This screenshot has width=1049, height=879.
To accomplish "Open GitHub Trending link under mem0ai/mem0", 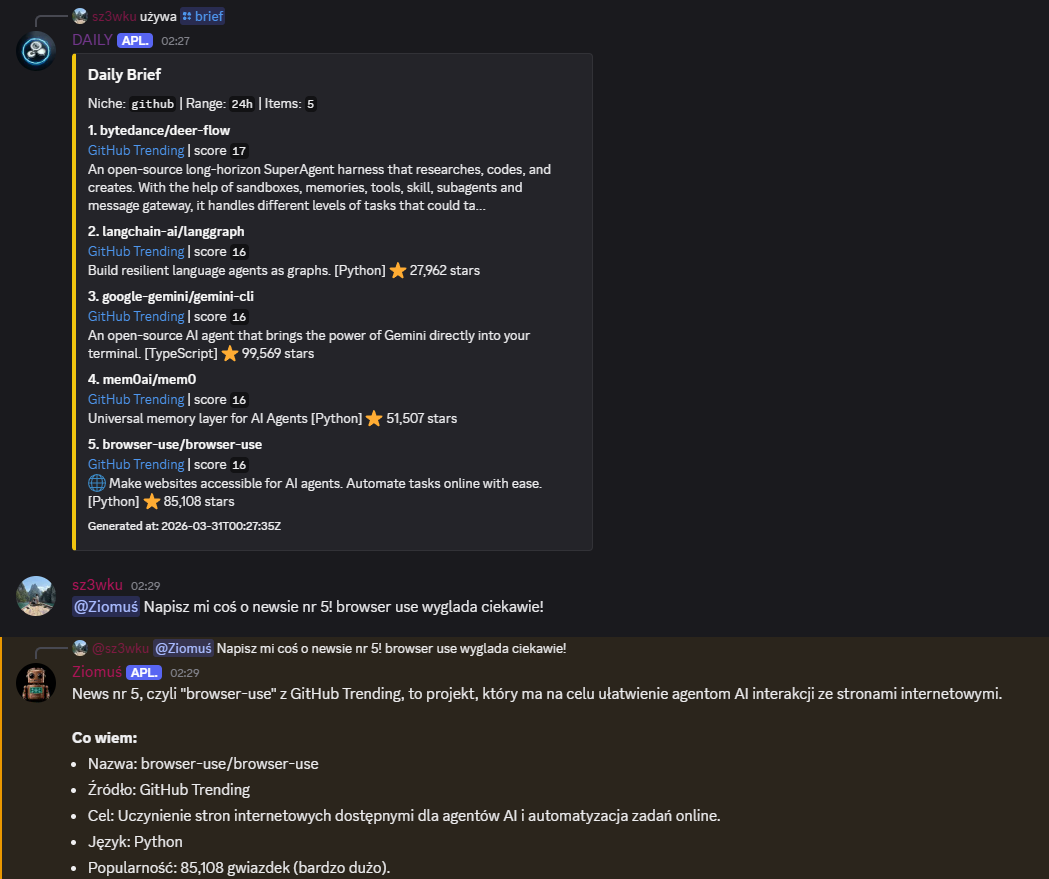I will (136, 399).
